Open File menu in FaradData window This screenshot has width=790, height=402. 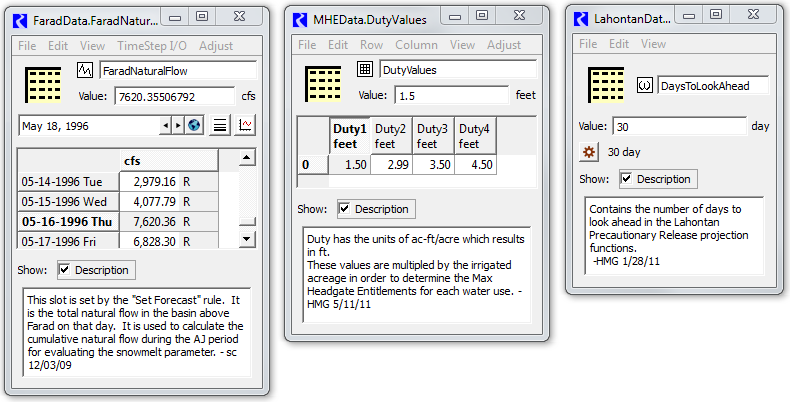click(x=27, y=46)
